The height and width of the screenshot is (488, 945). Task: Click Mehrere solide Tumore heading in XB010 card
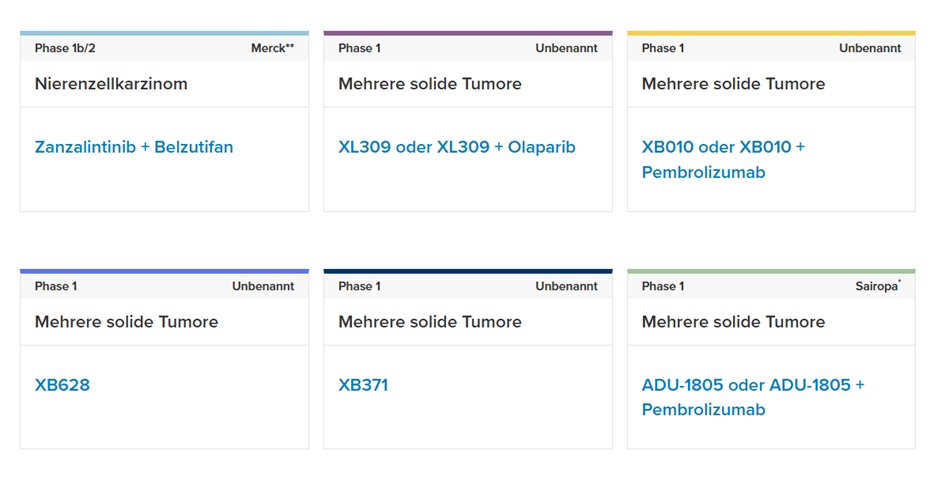pyautogui.click(x=733, y=84)
